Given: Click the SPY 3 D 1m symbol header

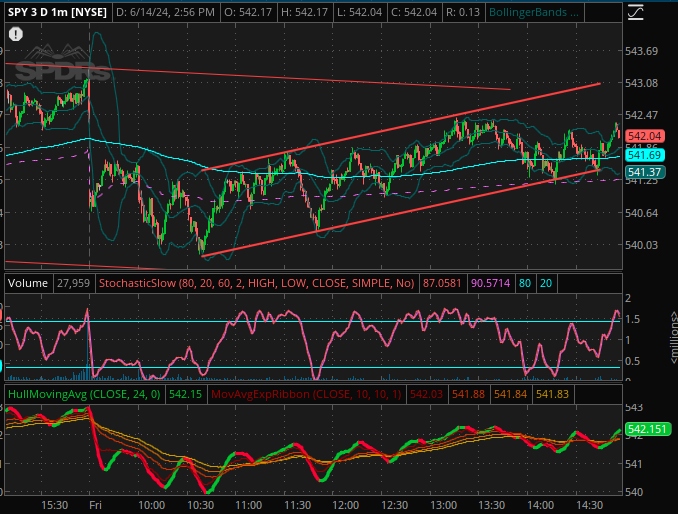Looking at the screenshot, I should pos(56,13).
